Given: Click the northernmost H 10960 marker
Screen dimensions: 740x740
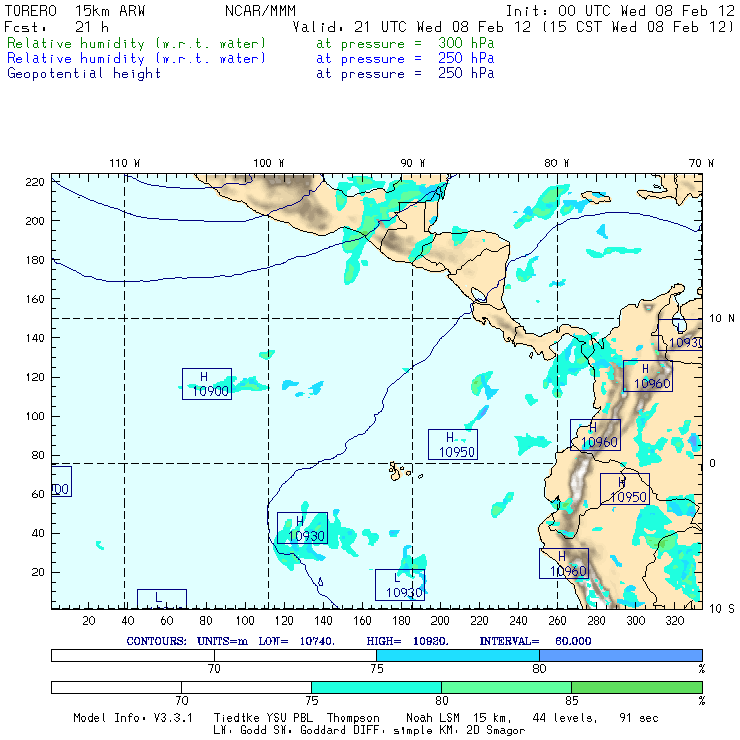Looking at the screenshot, I should [648, 376].
